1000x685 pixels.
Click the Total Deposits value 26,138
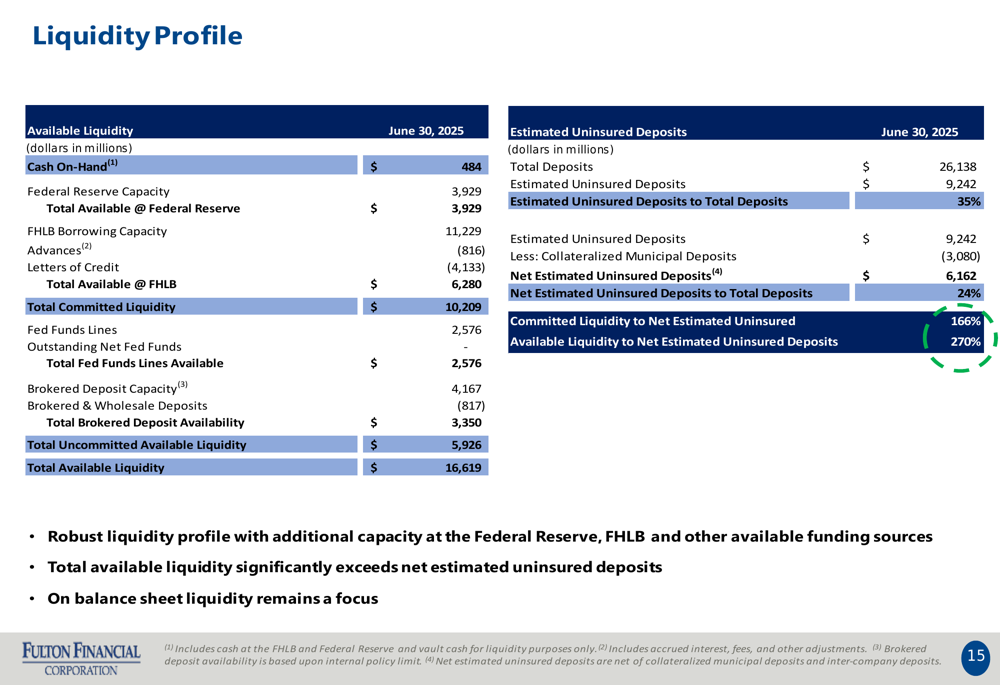click(957, 166)
